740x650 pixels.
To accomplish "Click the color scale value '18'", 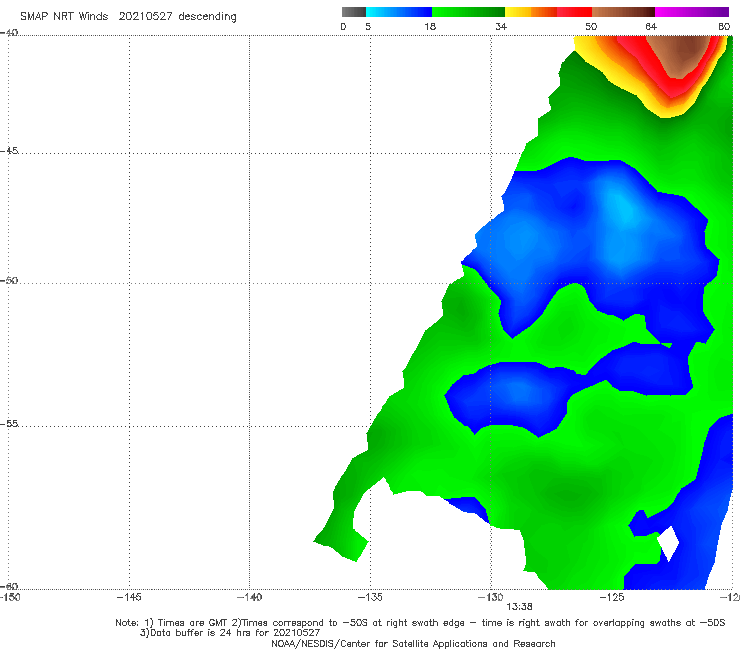I will (x=430, y=26).
